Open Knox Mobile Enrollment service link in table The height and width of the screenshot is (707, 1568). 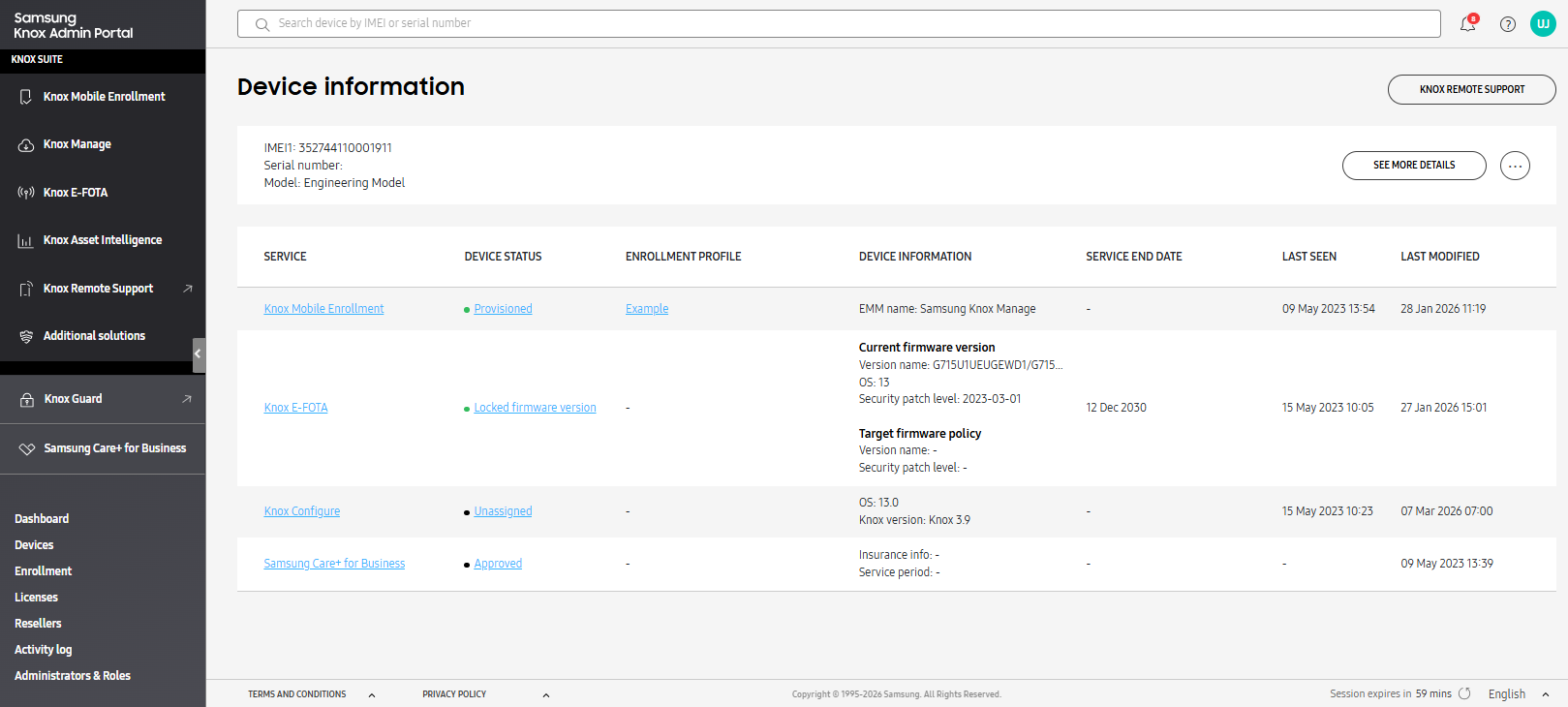coord(323,309)
